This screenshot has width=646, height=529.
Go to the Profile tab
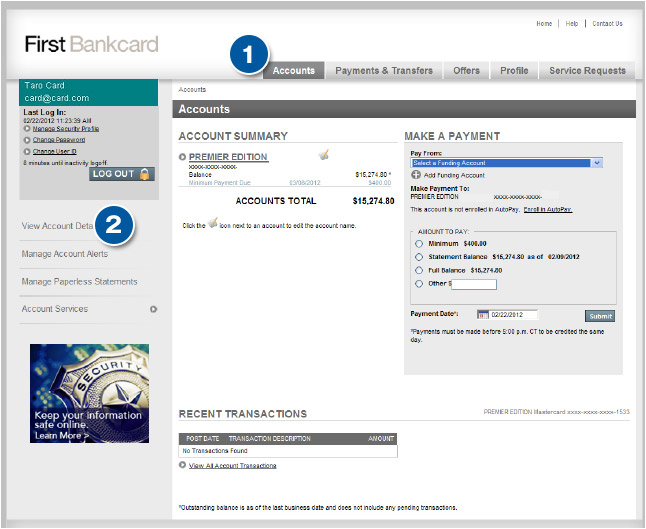click(x=514, y=70)
